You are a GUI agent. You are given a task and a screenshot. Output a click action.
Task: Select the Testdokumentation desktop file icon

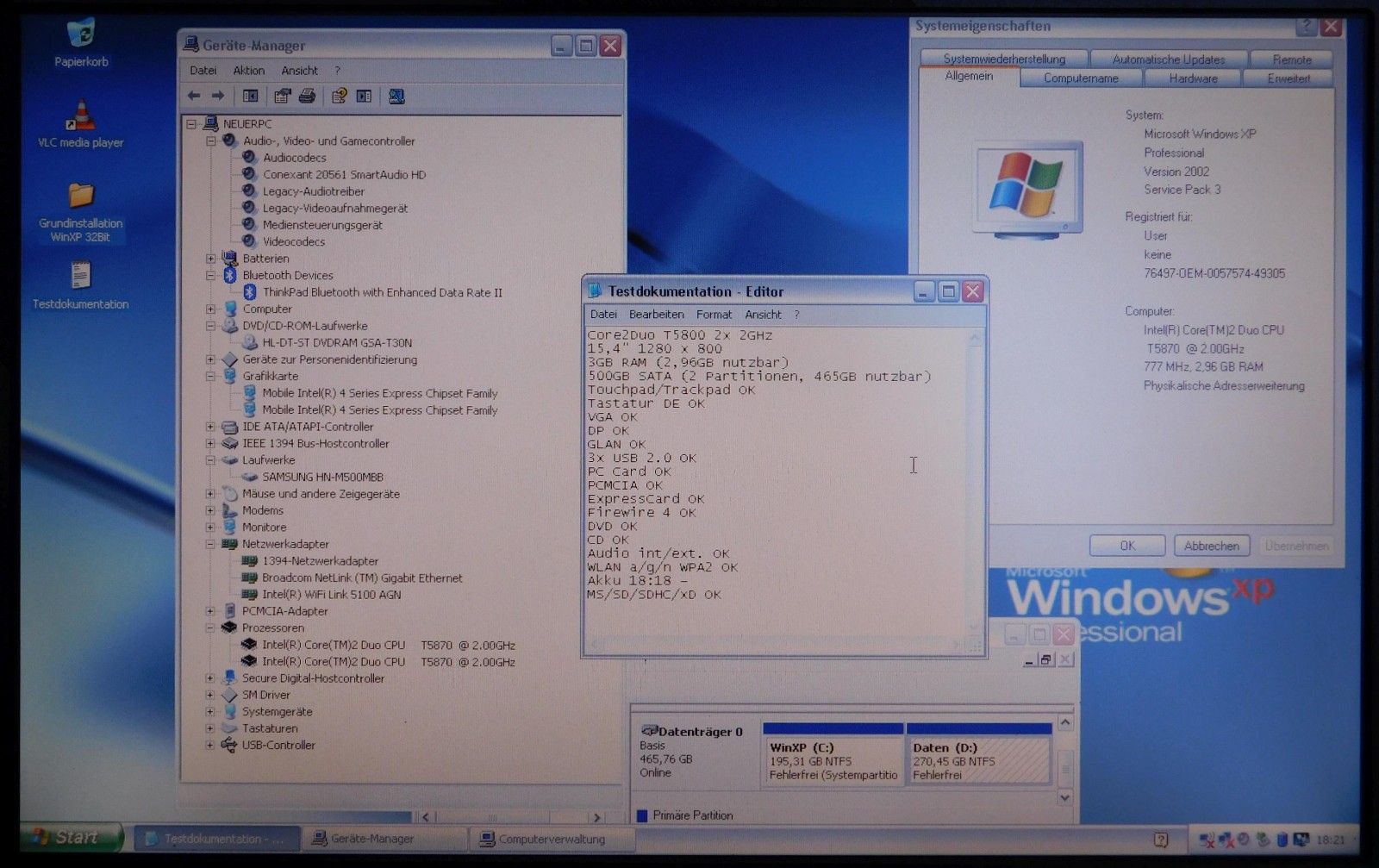point(81,286)
